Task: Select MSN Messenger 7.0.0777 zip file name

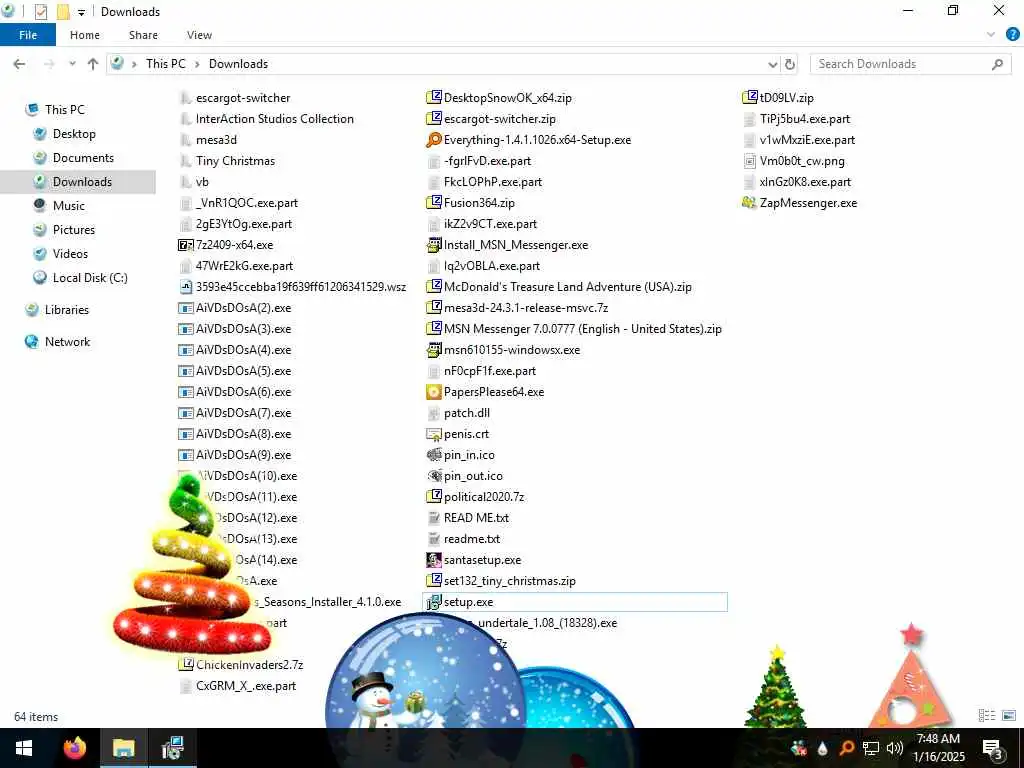Action: point(583,329)
